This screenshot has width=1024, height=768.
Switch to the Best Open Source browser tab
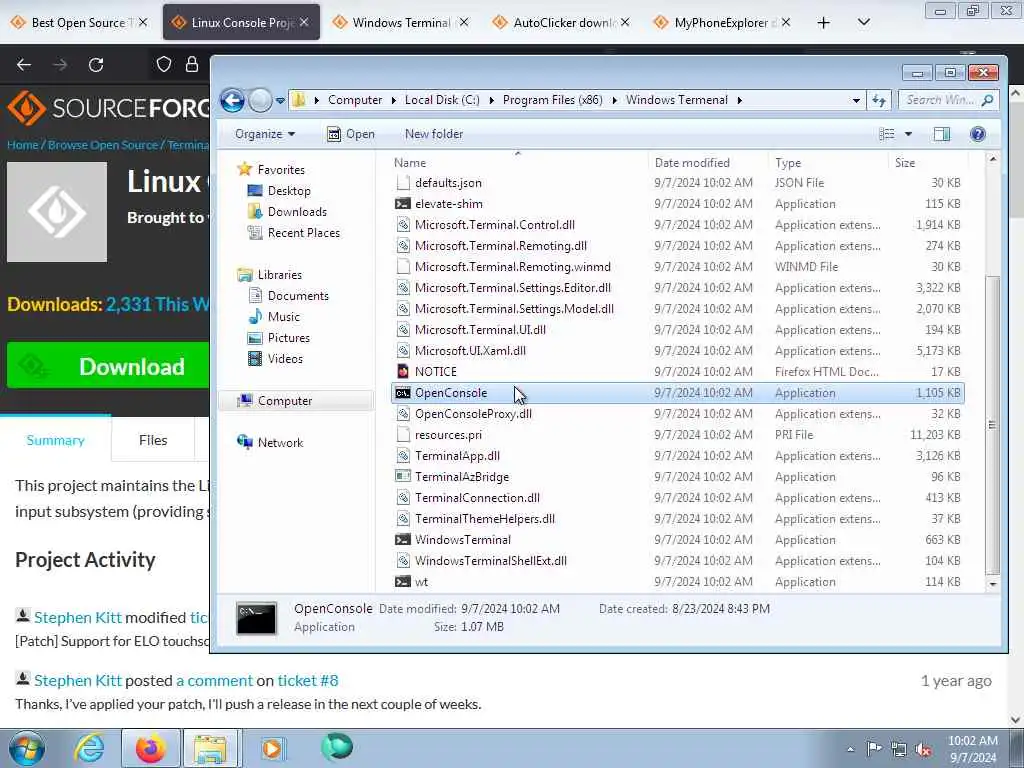(x=80, y=23)
